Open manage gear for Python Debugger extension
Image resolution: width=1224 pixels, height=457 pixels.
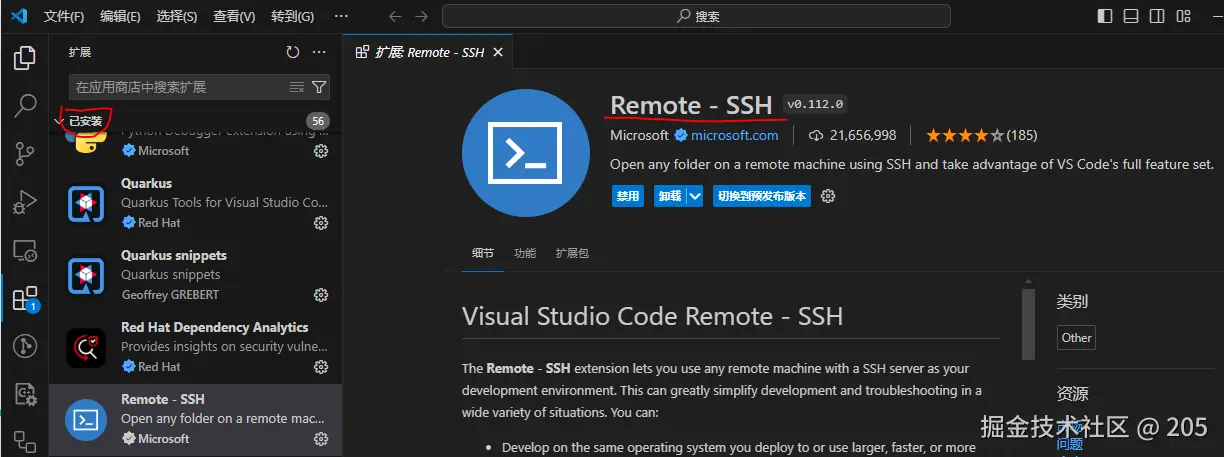(321, 151)
